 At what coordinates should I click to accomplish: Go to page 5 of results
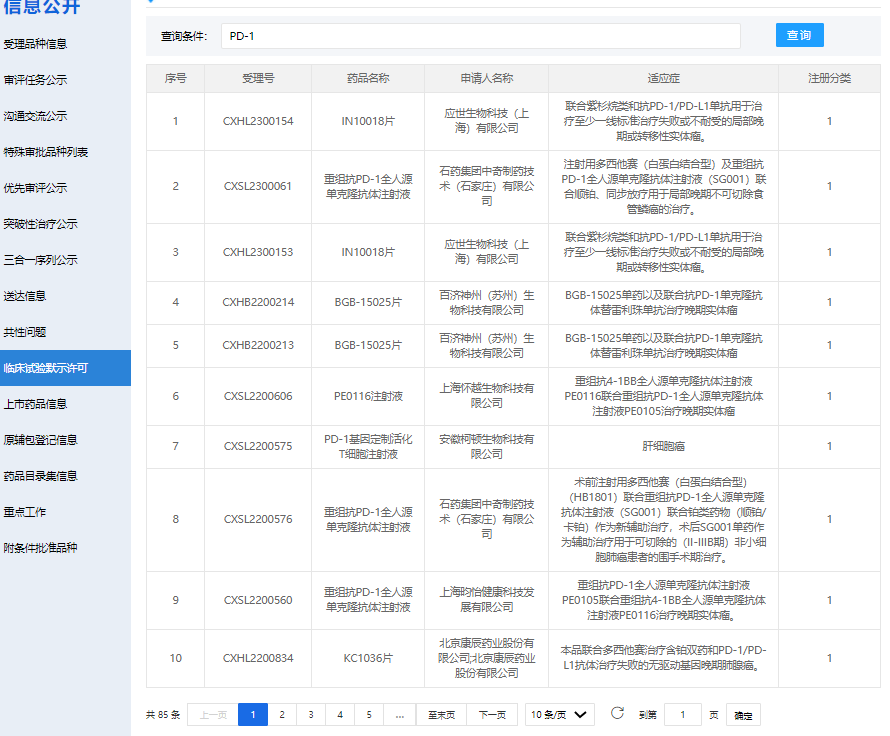(369, 715)
